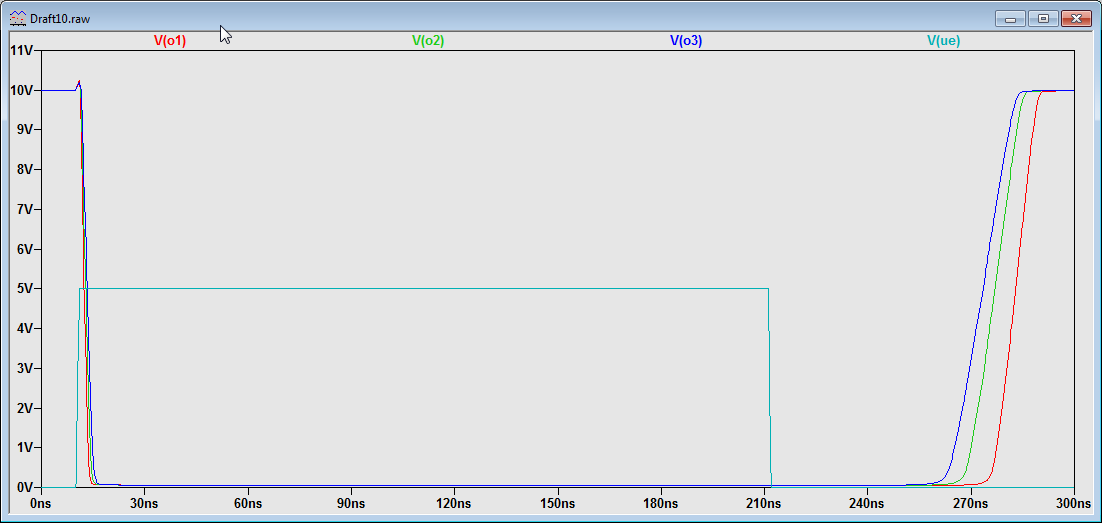Viewport: 1102px width, 523px height.
Task: Click the 270ns time axis label
Action: (x=971, y=504)
